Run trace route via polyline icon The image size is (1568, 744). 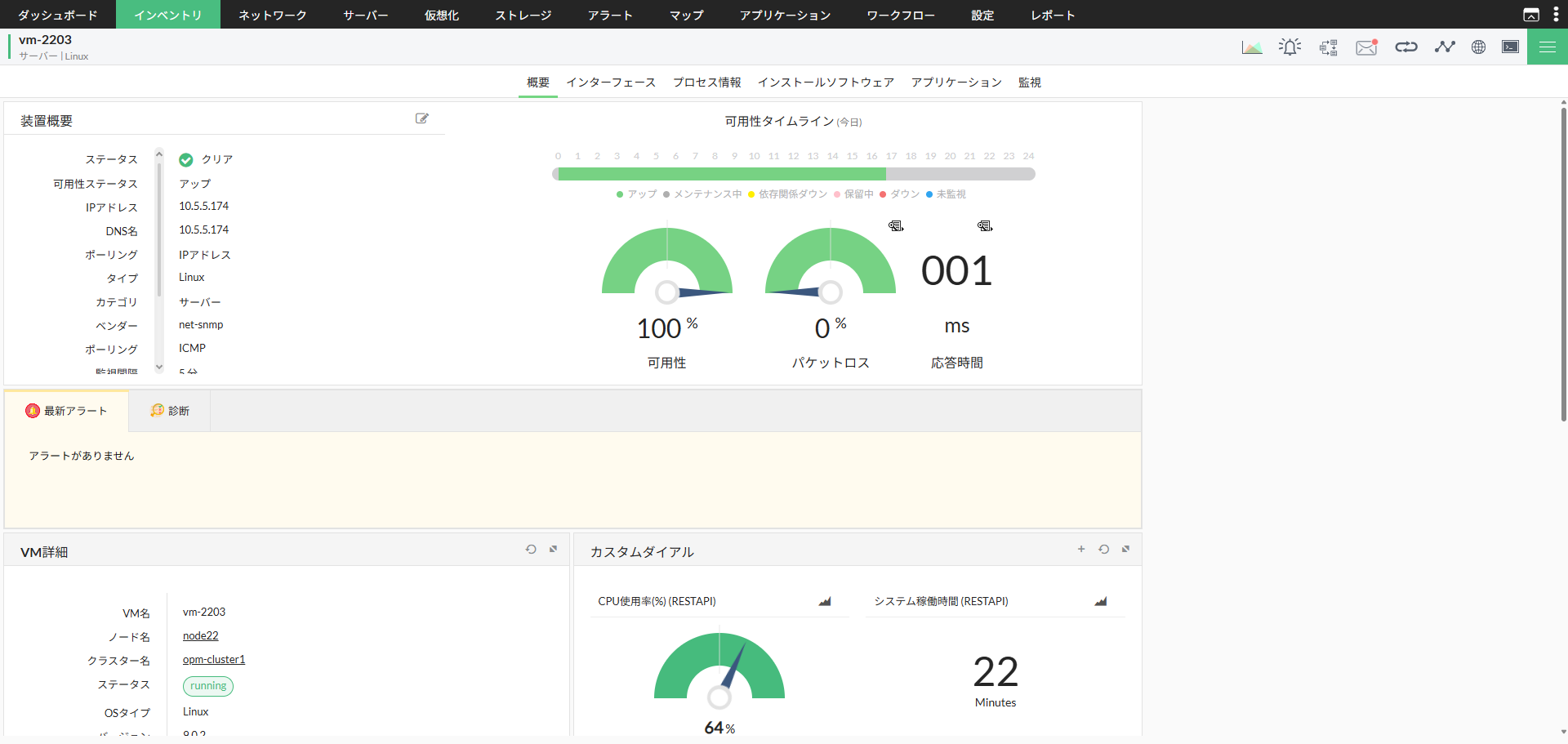click(1445, 47)
